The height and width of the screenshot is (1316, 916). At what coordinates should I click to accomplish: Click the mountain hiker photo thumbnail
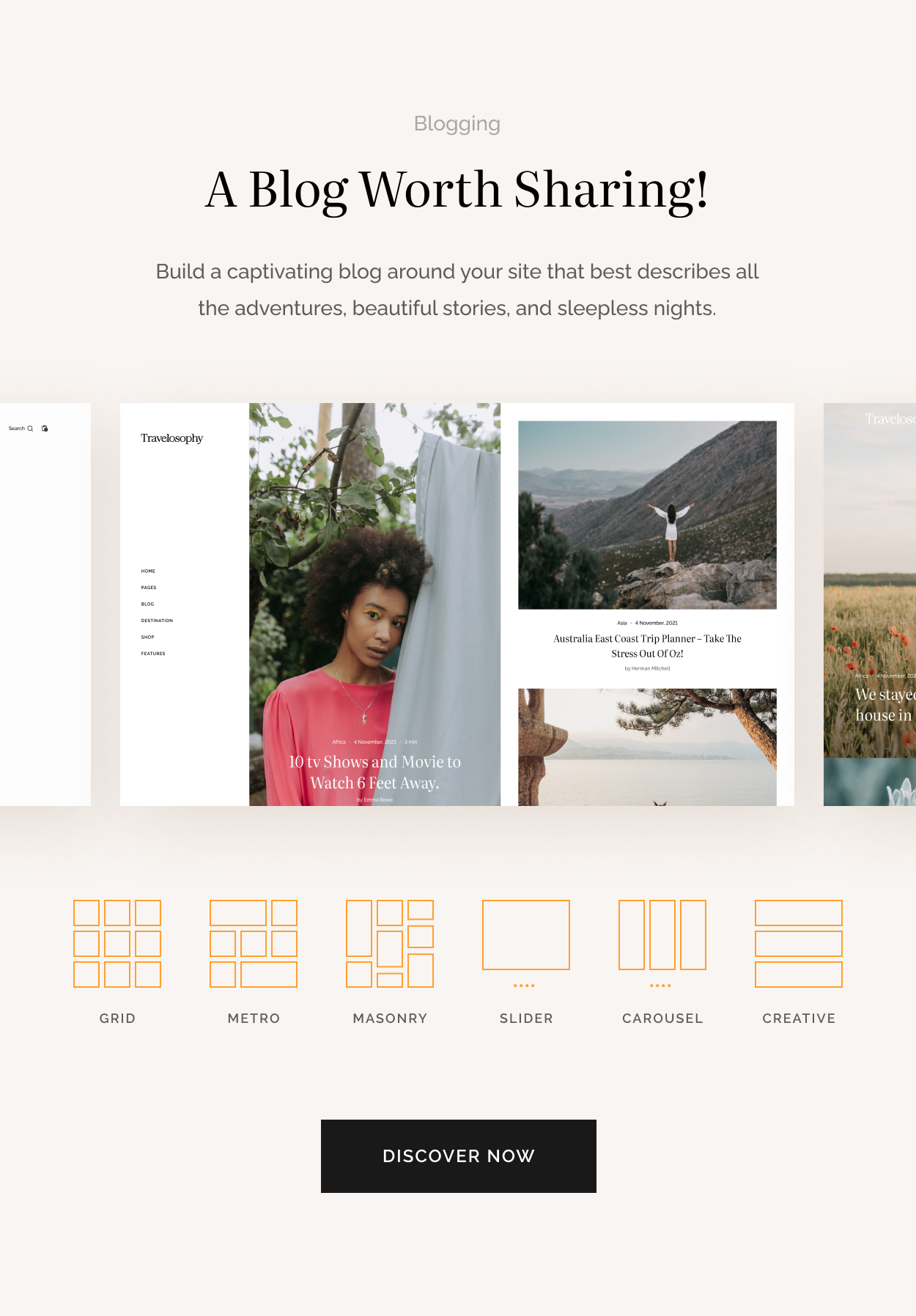647,514
